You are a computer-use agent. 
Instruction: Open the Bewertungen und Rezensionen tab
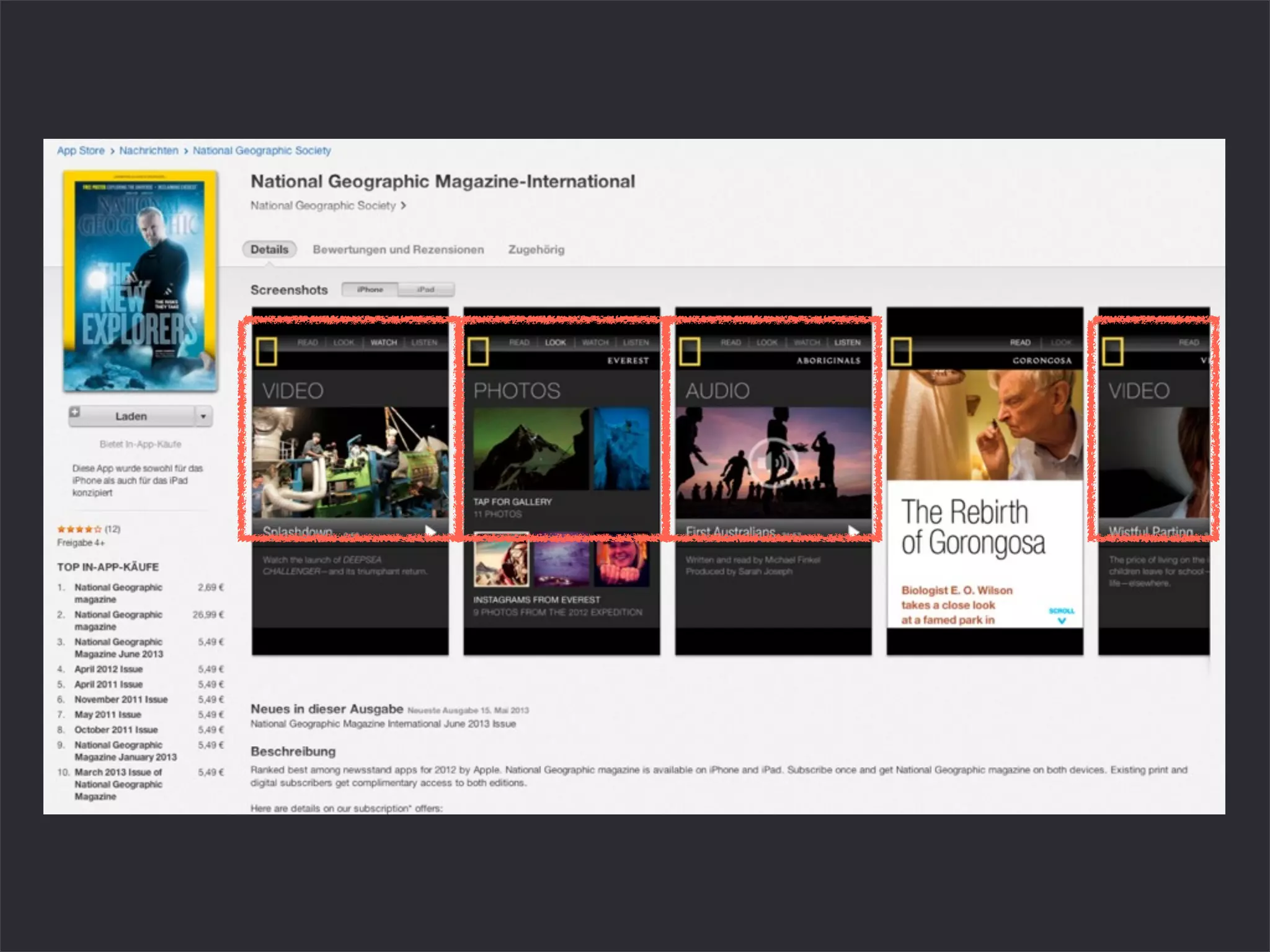pyautogui.click(x=398, y=249)
